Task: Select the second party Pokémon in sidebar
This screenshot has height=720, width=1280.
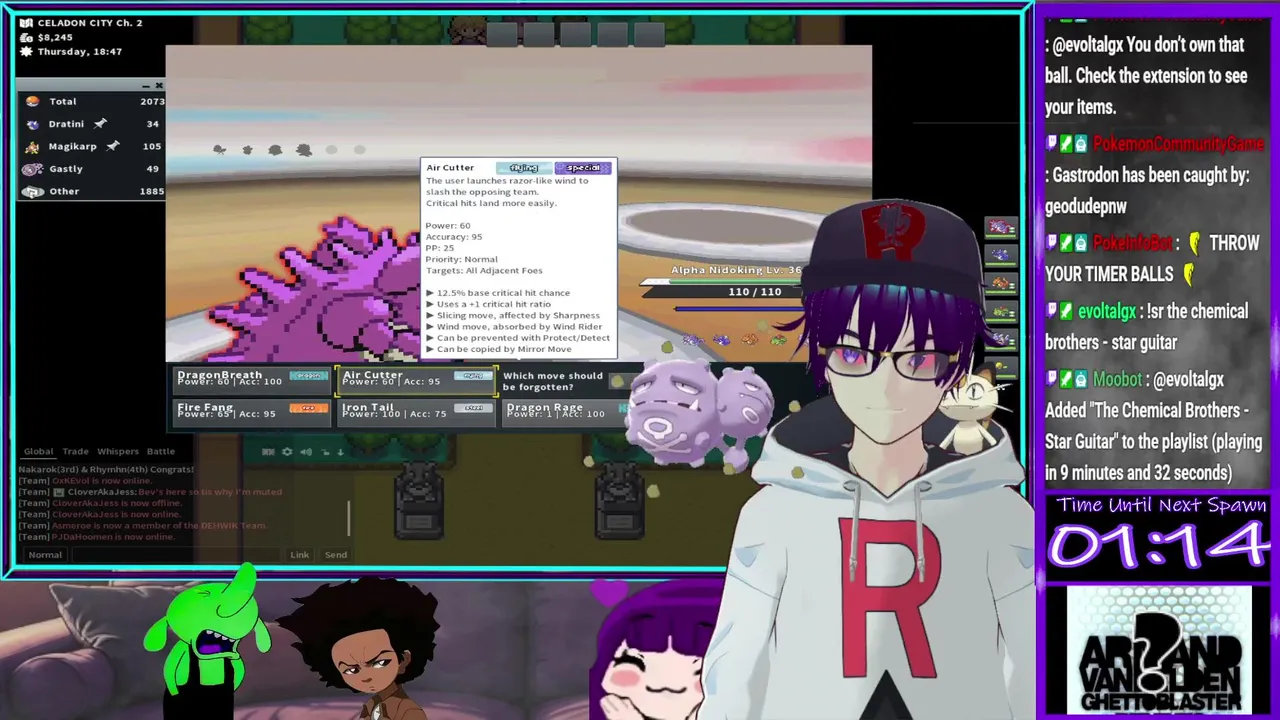Action: point(1000,255)
